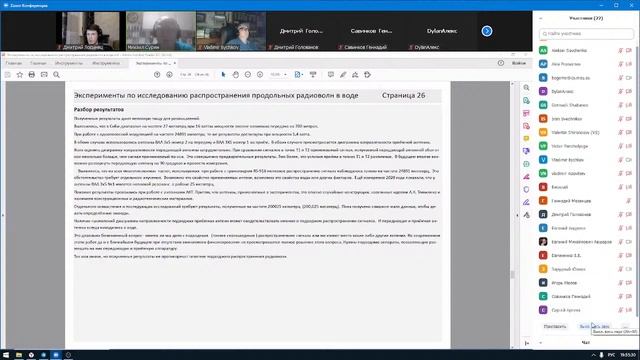Click the Войти sign-in button

[519, 63]
